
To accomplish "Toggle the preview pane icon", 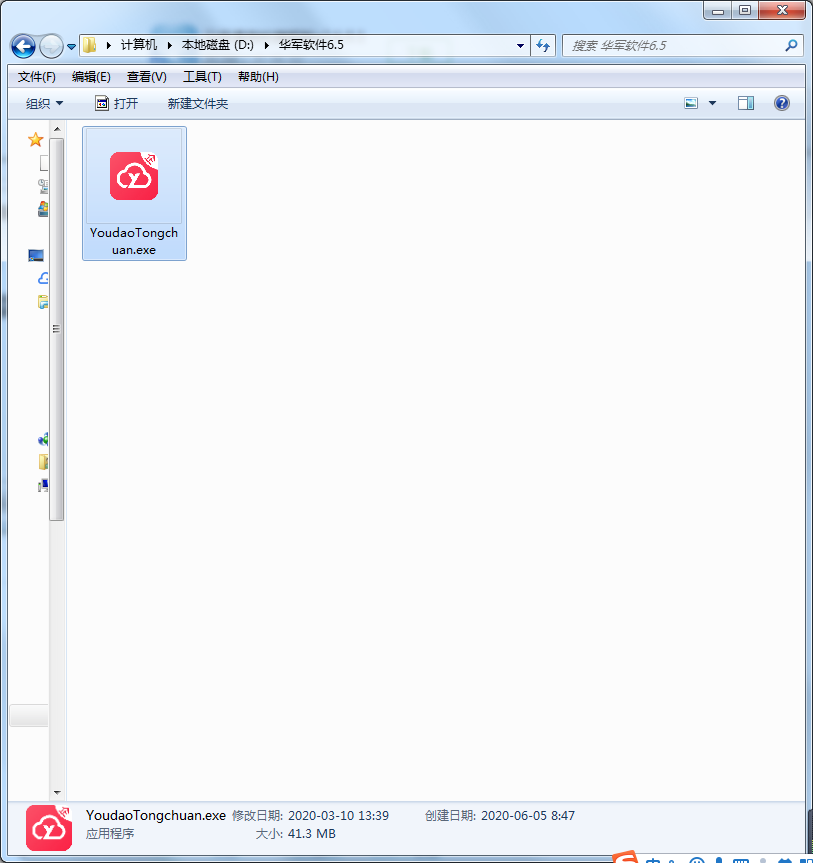I will coord(746,103).
